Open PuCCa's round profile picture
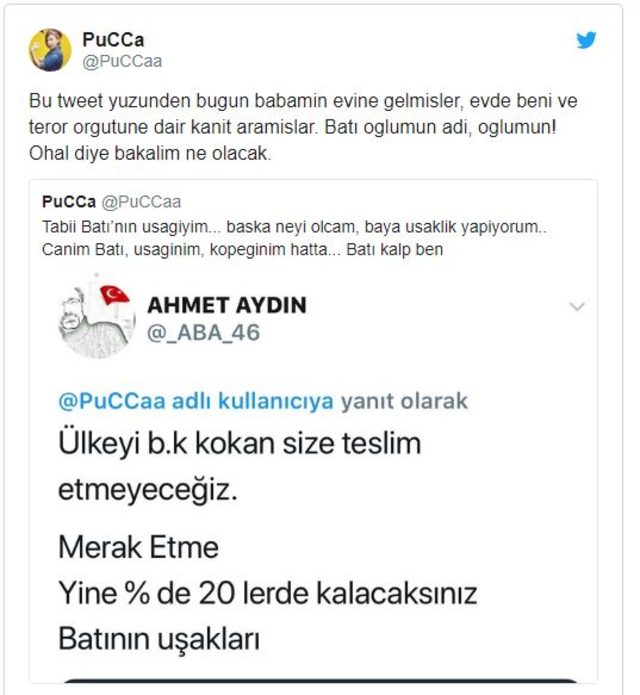Screen dimensions: 640x695 point(50,50)
